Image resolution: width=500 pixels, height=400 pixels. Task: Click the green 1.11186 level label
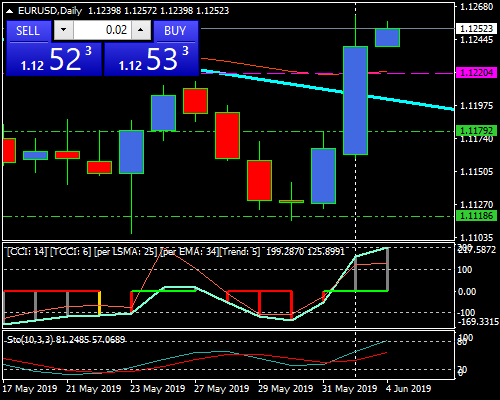click(476, 216)
